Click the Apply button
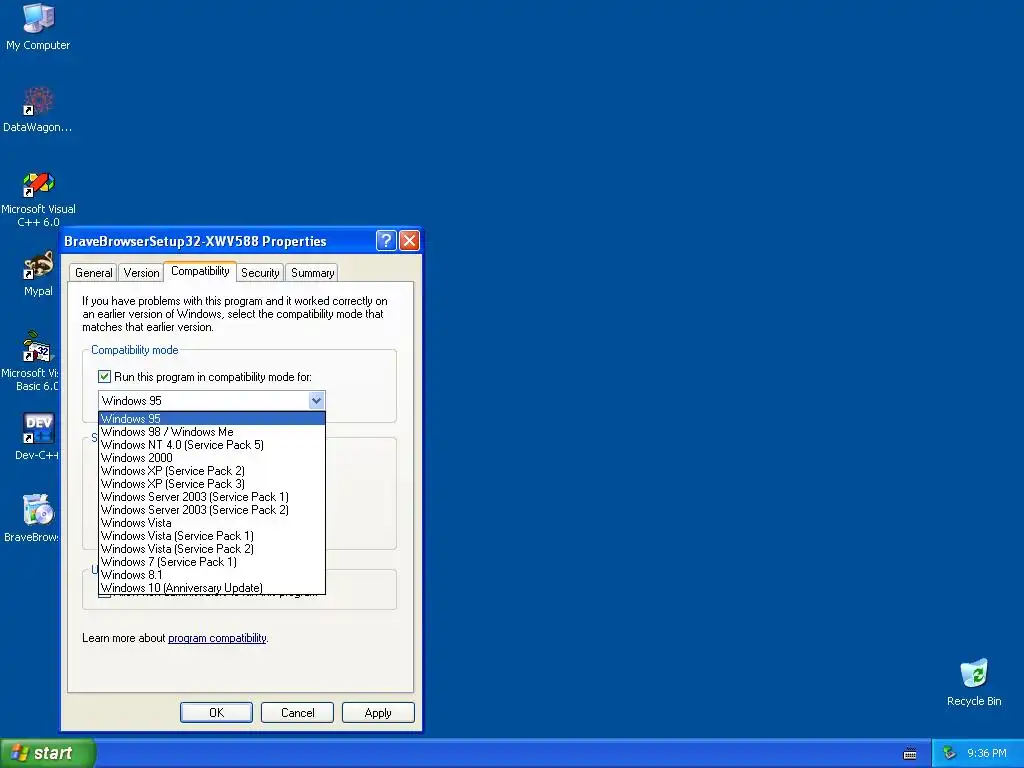 point(378,712)
